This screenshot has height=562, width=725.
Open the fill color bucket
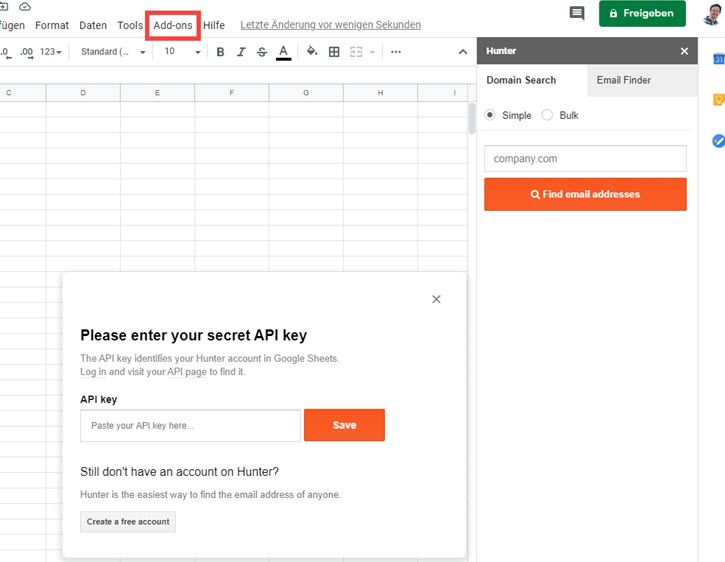point(312,51)
